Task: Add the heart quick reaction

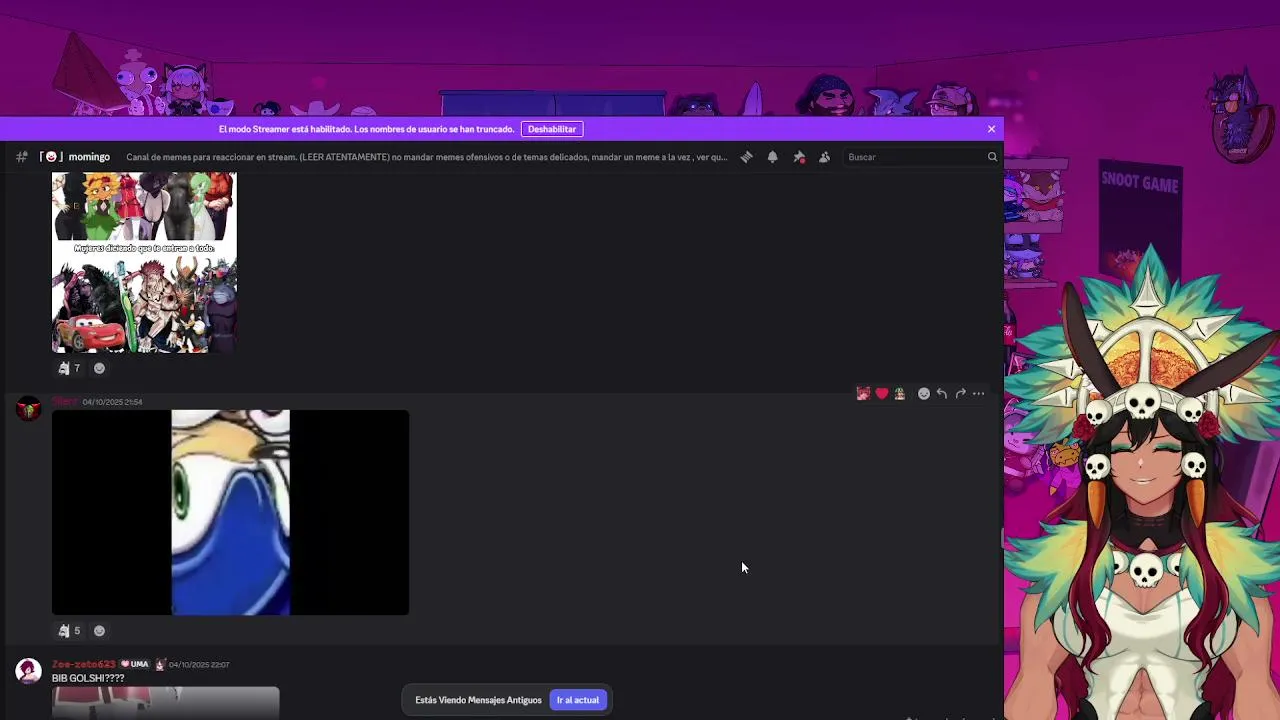Action: 881,394
